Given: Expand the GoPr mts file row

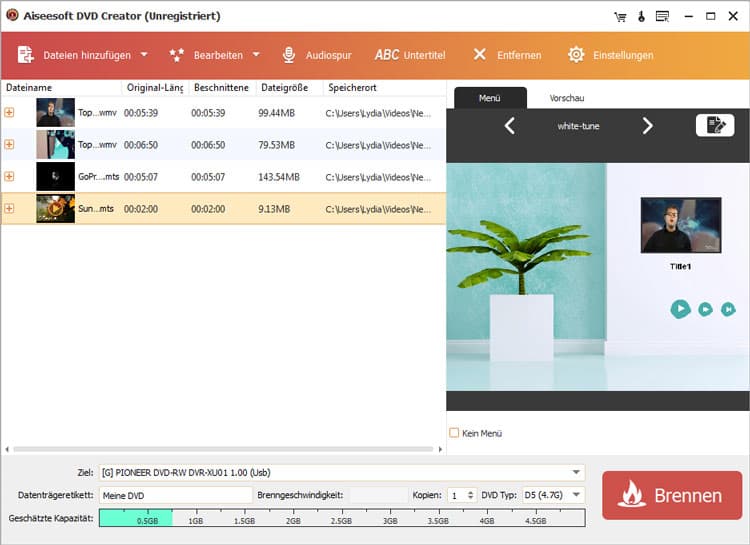Looking at the screenshot, I should [x=10, y=176].
